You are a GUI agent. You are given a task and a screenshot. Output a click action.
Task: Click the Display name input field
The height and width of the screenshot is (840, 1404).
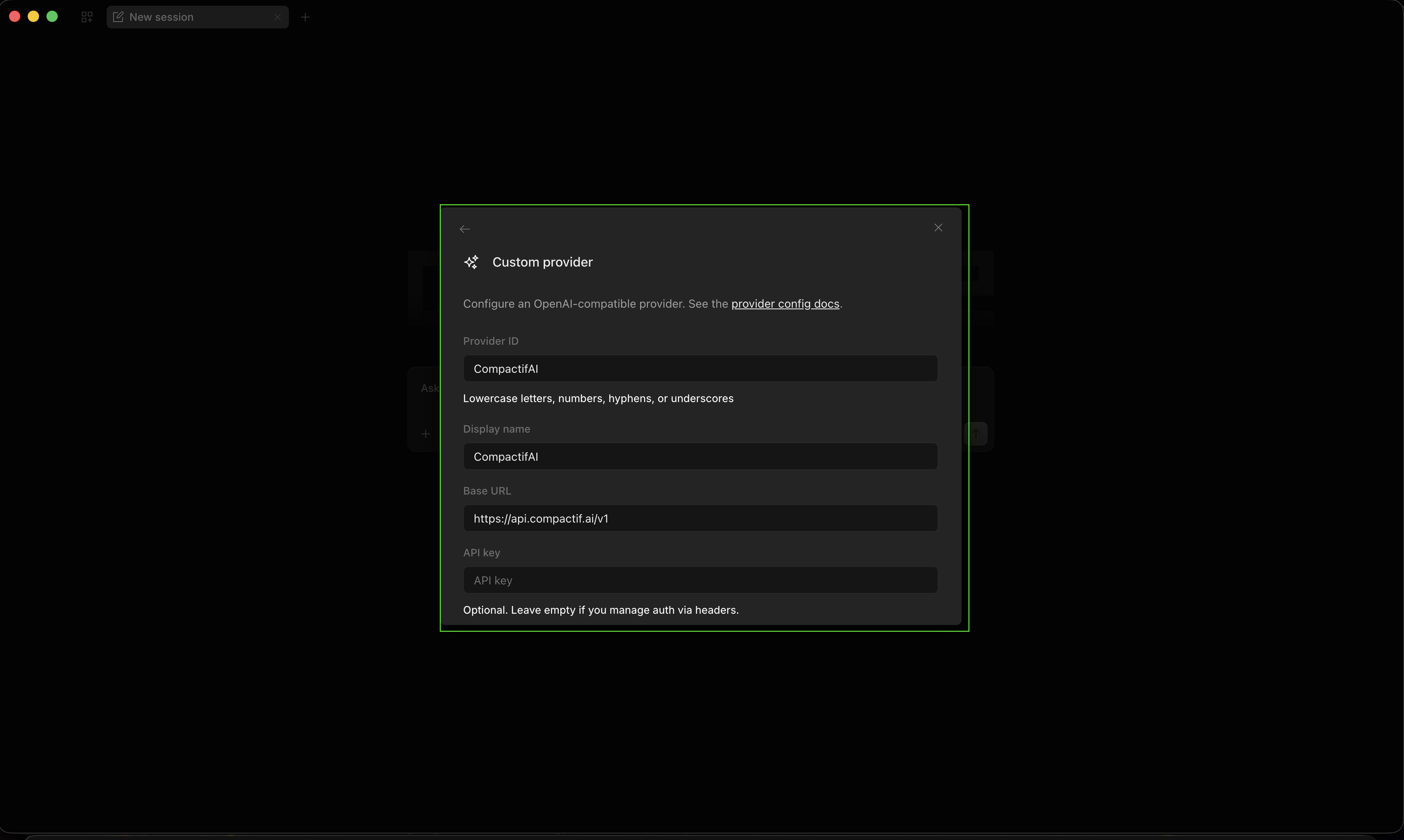pos(700,456)
